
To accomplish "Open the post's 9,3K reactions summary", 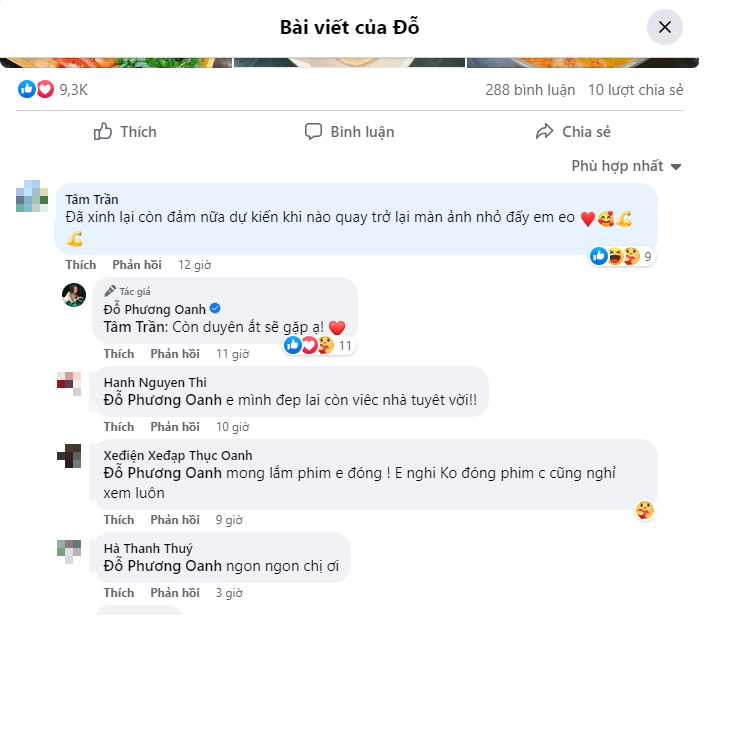I will click(52, 89).
